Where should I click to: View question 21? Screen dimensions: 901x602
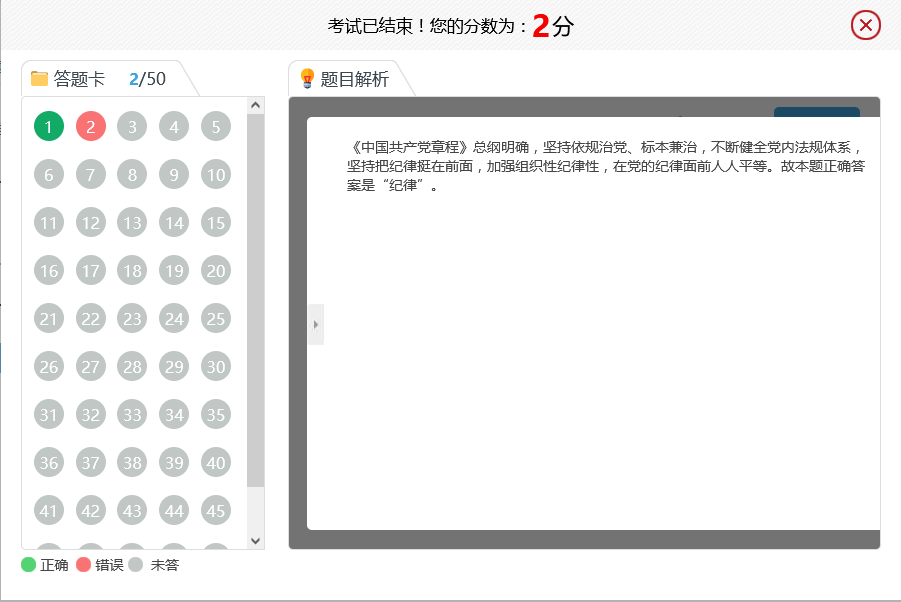click(x=49, y=318)
